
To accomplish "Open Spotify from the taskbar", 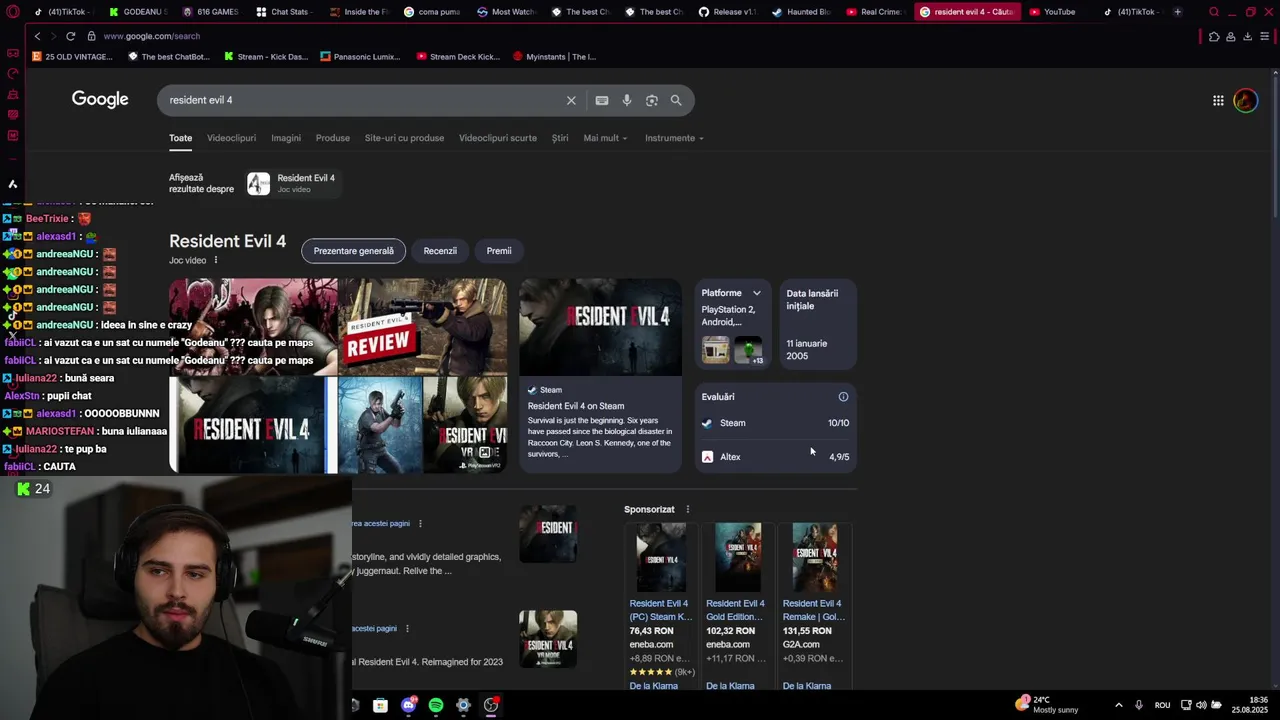I will [436, 705].
